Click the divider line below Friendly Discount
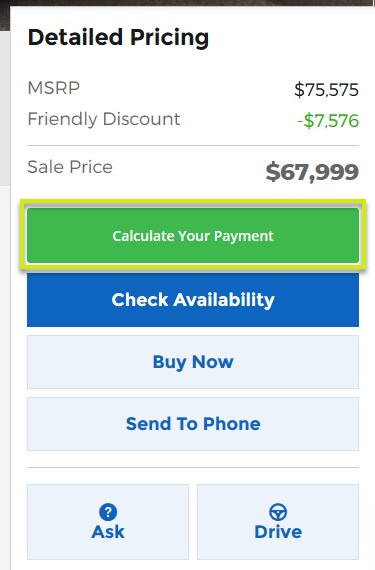The width and height of the screenshot is (375, 570). pyautogui.click(x=193, y=145)
